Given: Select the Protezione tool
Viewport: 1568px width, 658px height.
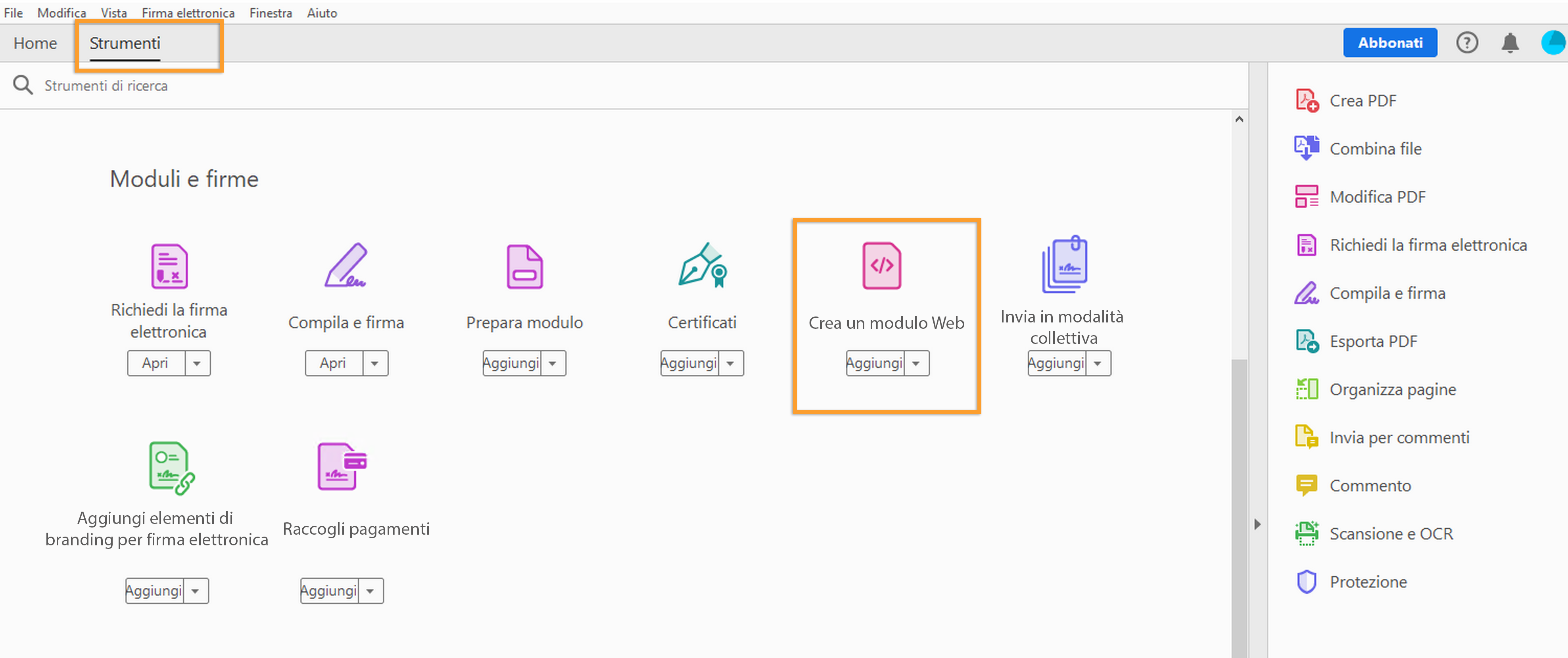Looking at the screenshot, I should click(1368, 581).
